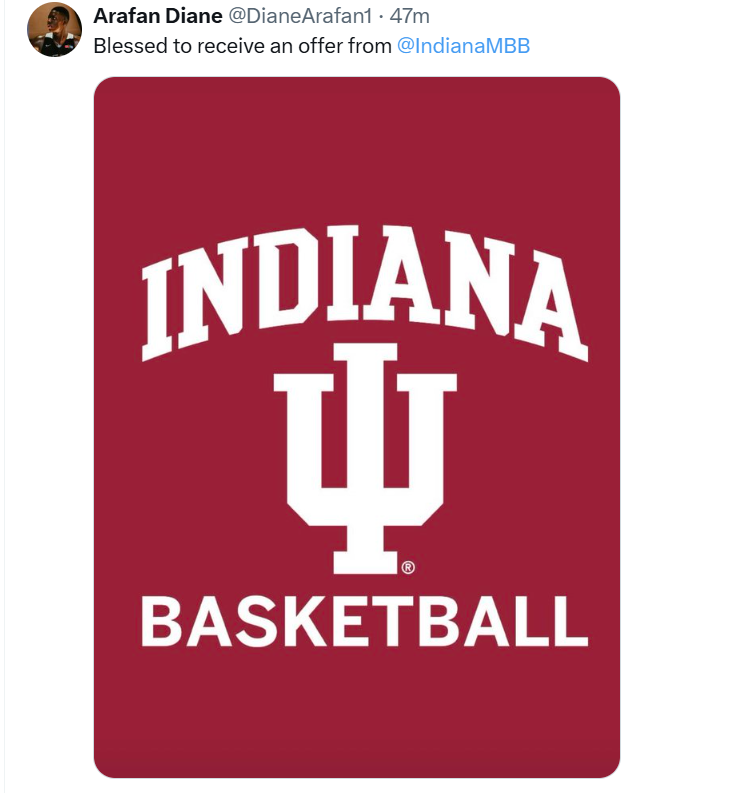Click the arched INDIANA wordmark

[x=364, y=285]
